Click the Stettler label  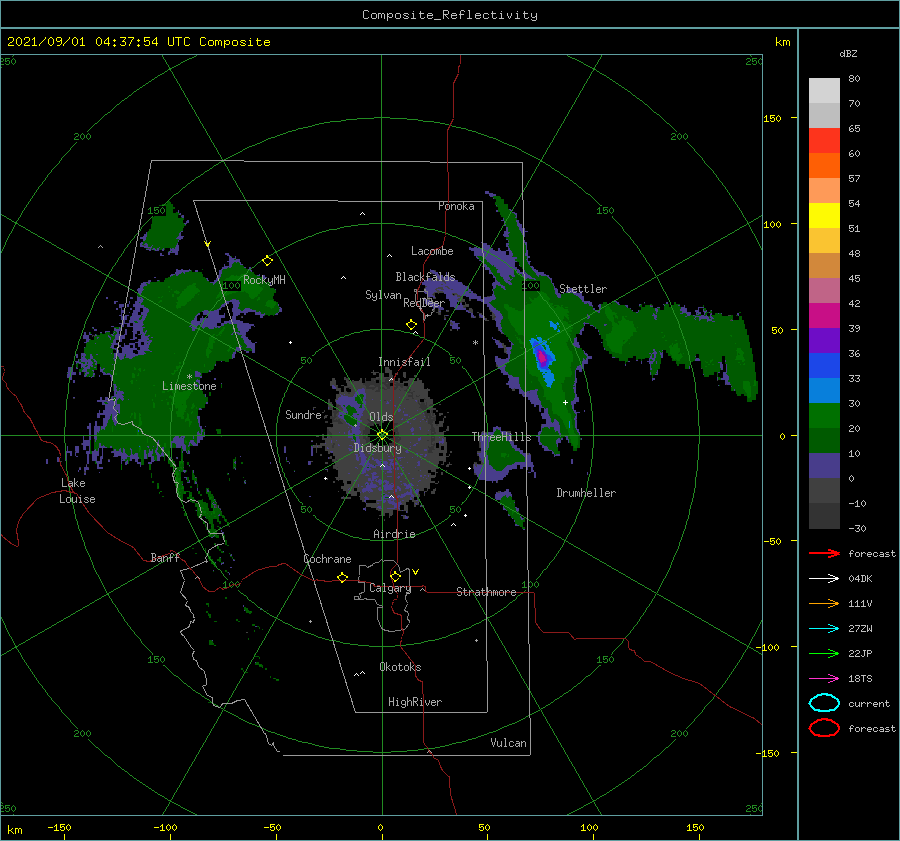pyautogui.click(x=583, y=289)
